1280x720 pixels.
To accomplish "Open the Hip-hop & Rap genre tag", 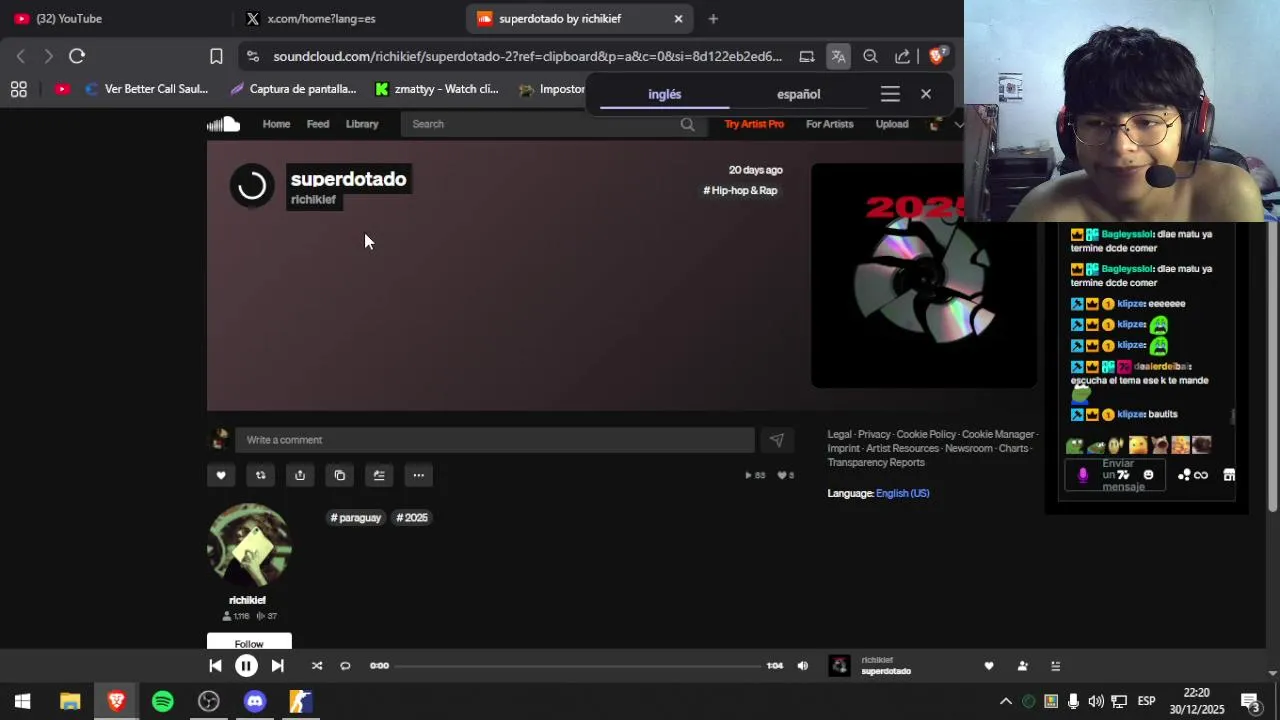I will tap(740, 190).
